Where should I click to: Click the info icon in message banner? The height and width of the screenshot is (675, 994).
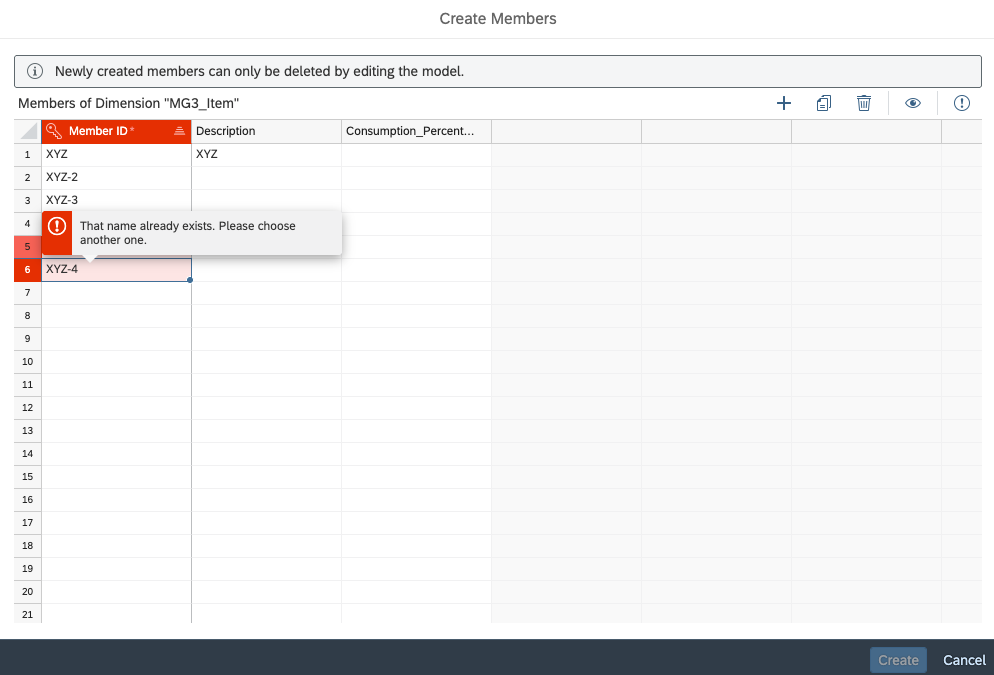[x=35, y=71]
